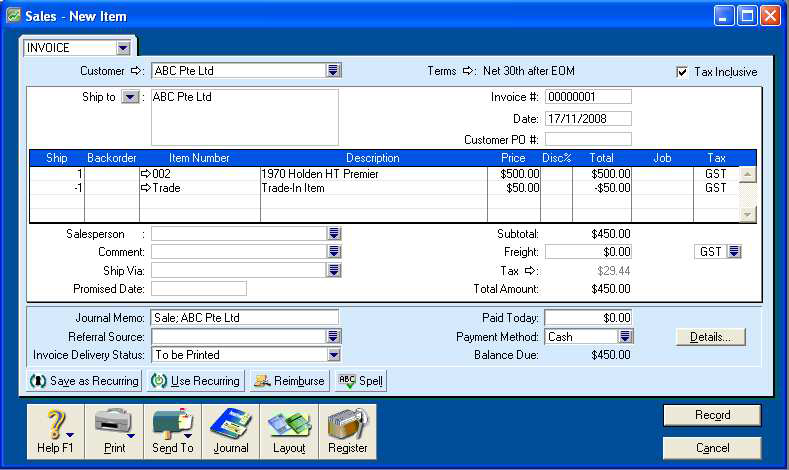789x470 pixels.
Task: Close the Sales window
Action: [x=770, y=16]
